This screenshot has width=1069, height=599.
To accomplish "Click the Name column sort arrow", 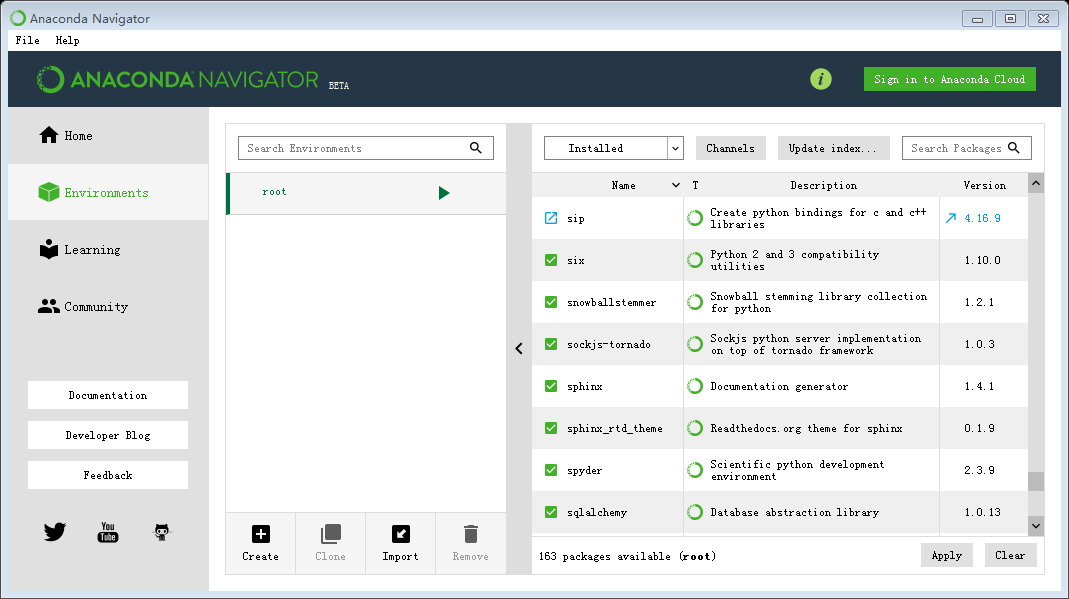I will pos(676,185).
